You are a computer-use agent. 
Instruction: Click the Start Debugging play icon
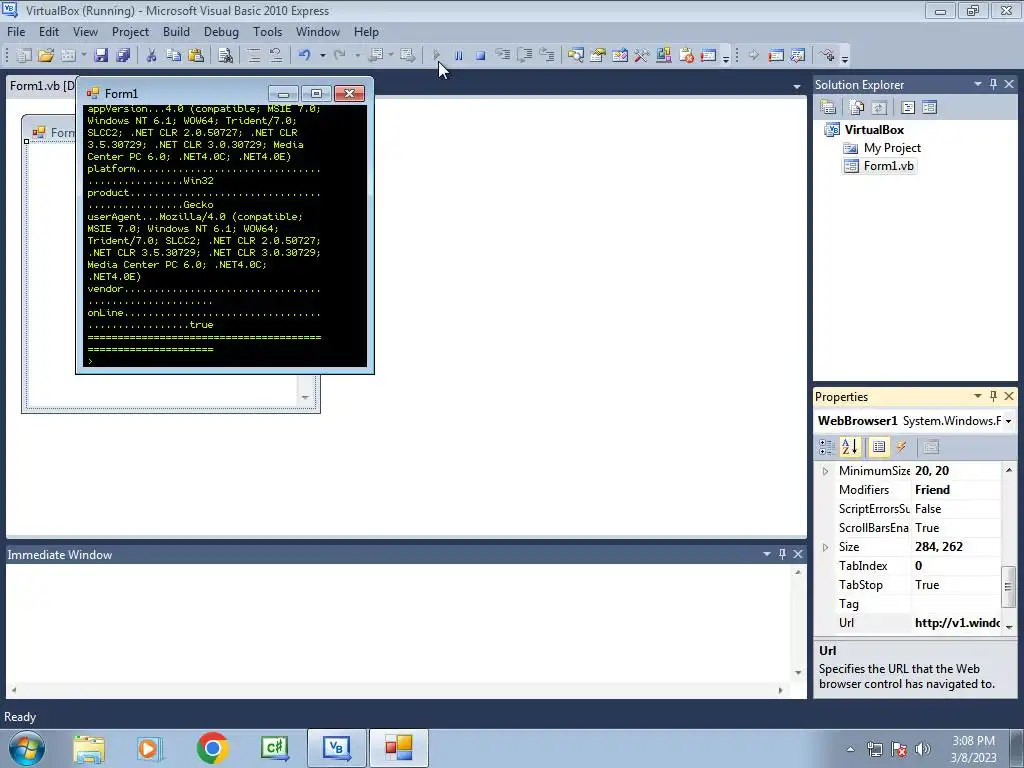[x=437, y=56]
